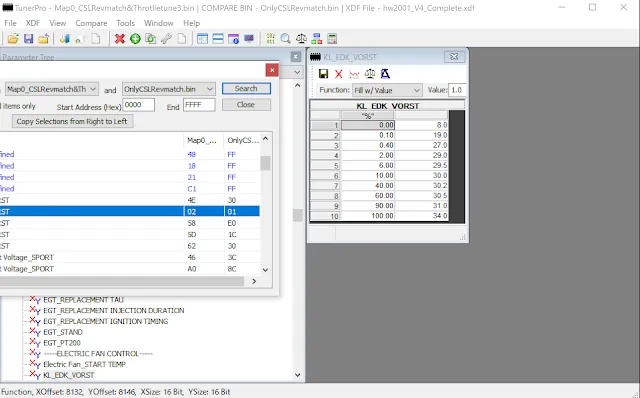Click red X cancel icon in KL_EDK_VORST window
This screenshot has width=640, height=398.
(x=339, y=74)
